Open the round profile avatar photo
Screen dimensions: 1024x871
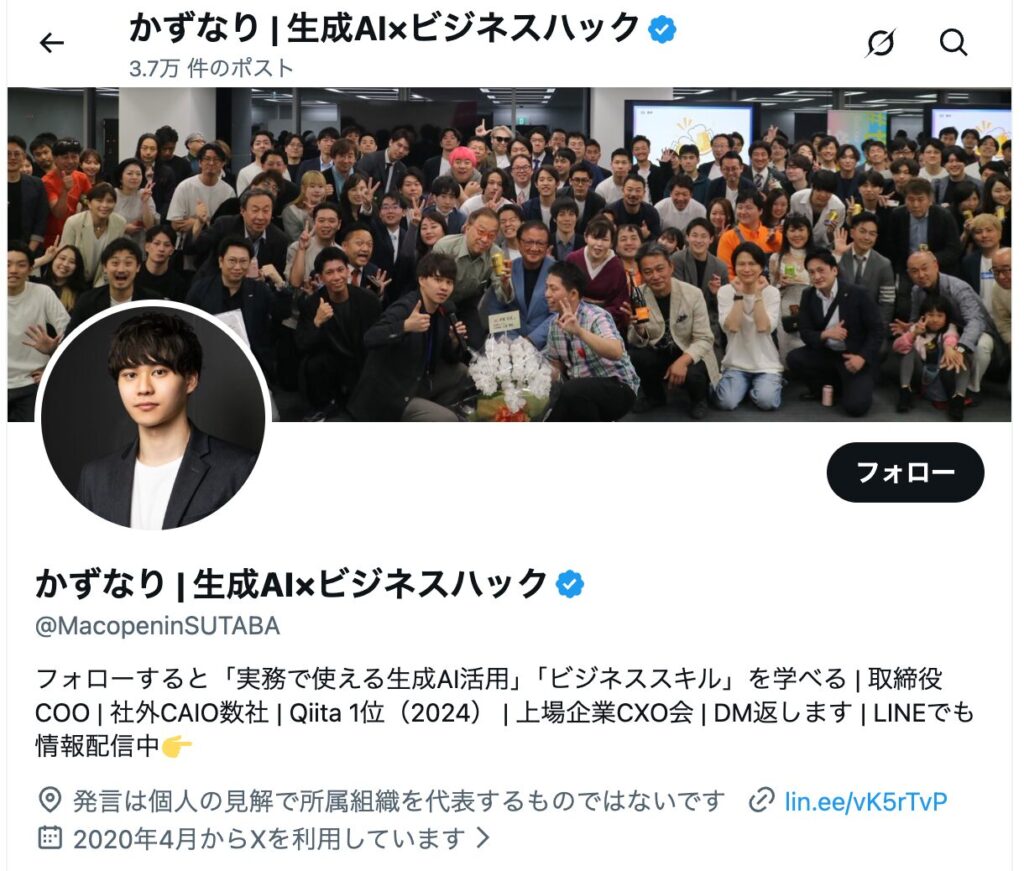click(x=153, y=415)
